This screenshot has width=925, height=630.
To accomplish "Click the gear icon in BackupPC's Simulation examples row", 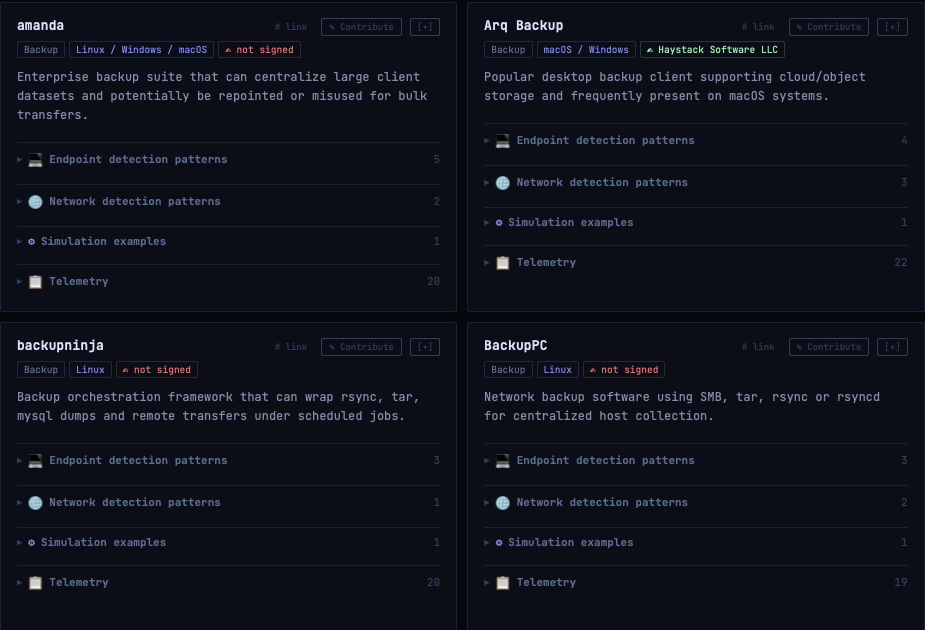I will 499,543.
